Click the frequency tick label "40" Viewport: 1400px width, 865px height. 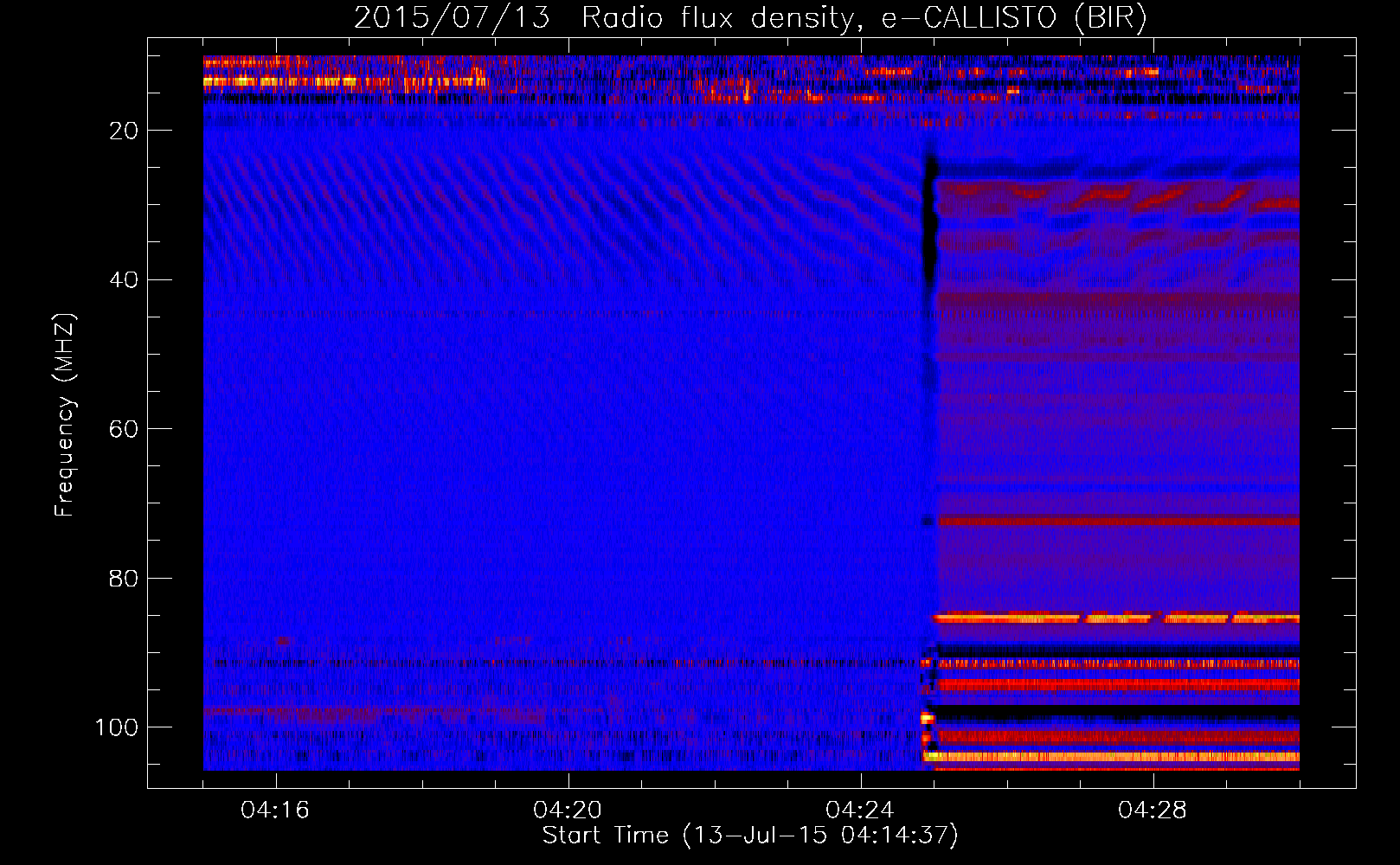tap(124, 280)
